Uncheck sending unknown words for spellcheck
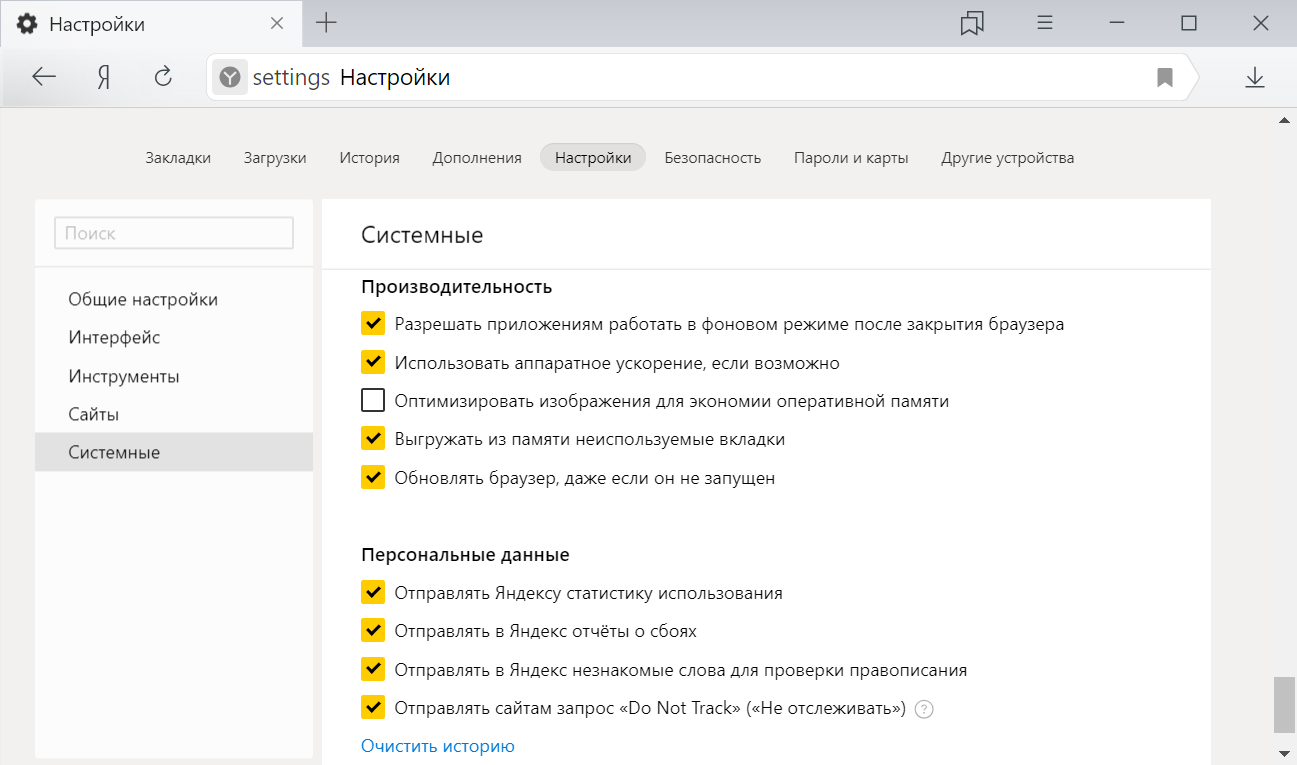Viewport: 1297px width, 765px height. pyautogui.click(x=373, y=669)
